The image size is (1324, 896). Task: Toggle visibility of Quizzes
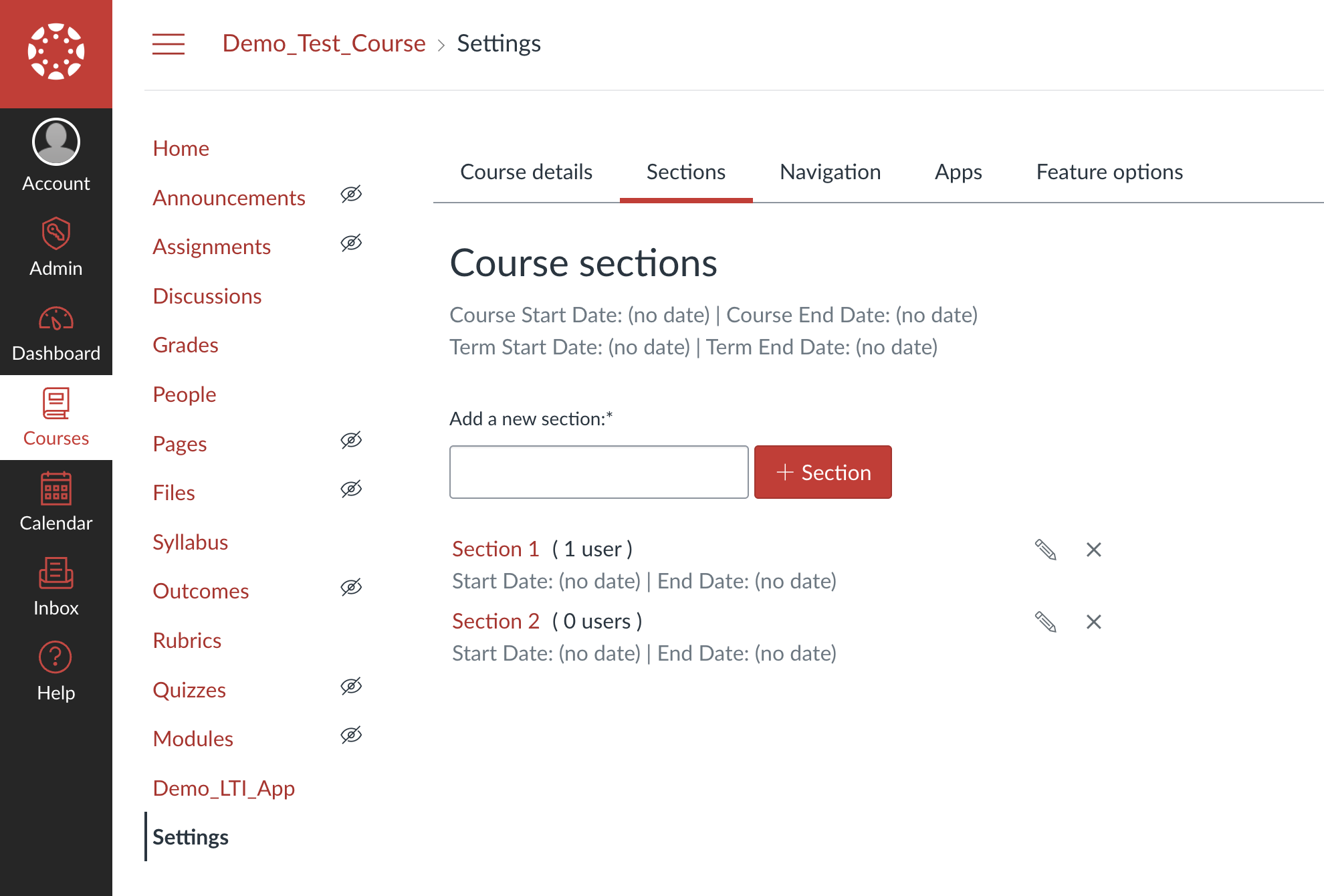[351, 686]
